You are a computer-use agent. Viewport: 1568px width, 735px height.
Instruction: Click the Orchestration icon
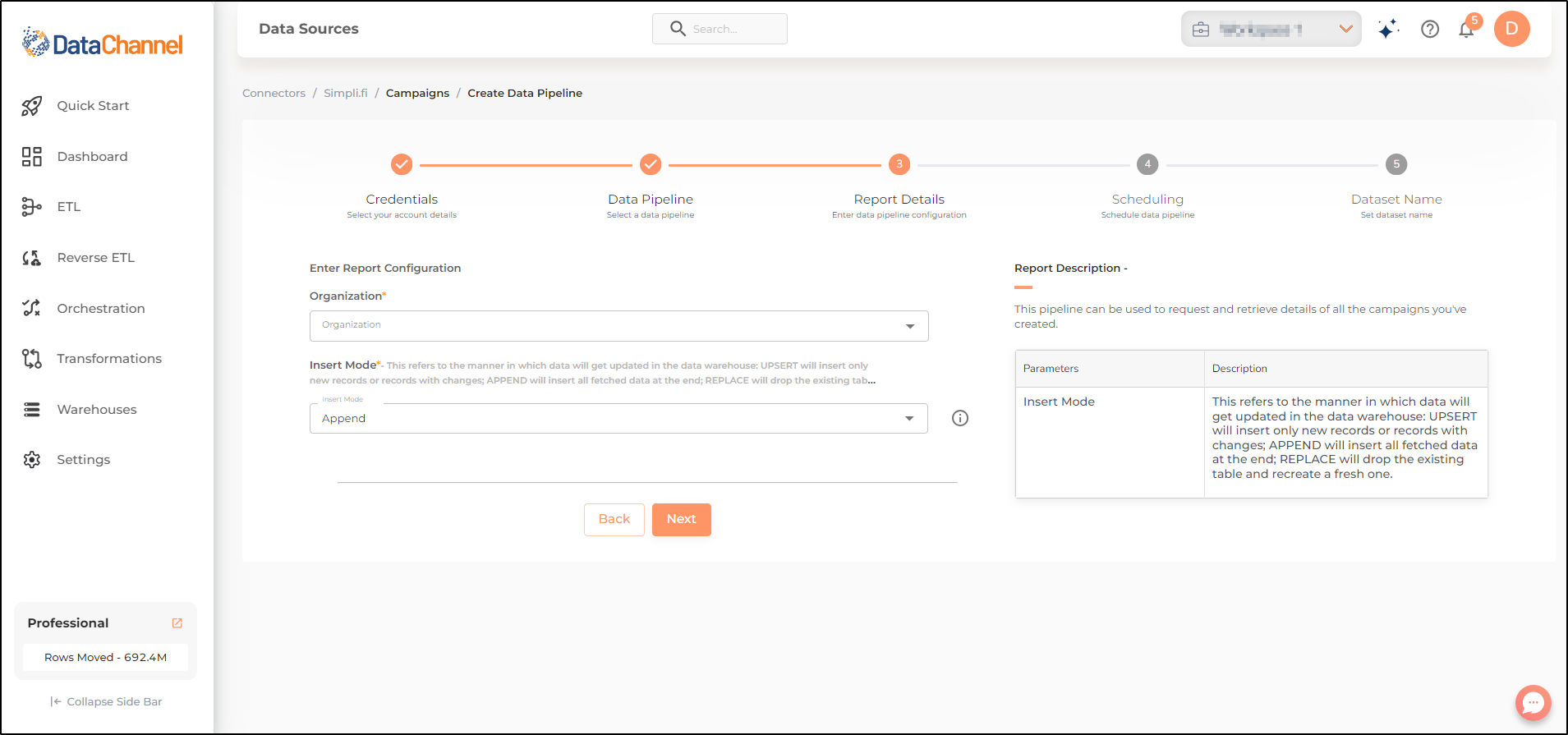click(x=31, y=308)
